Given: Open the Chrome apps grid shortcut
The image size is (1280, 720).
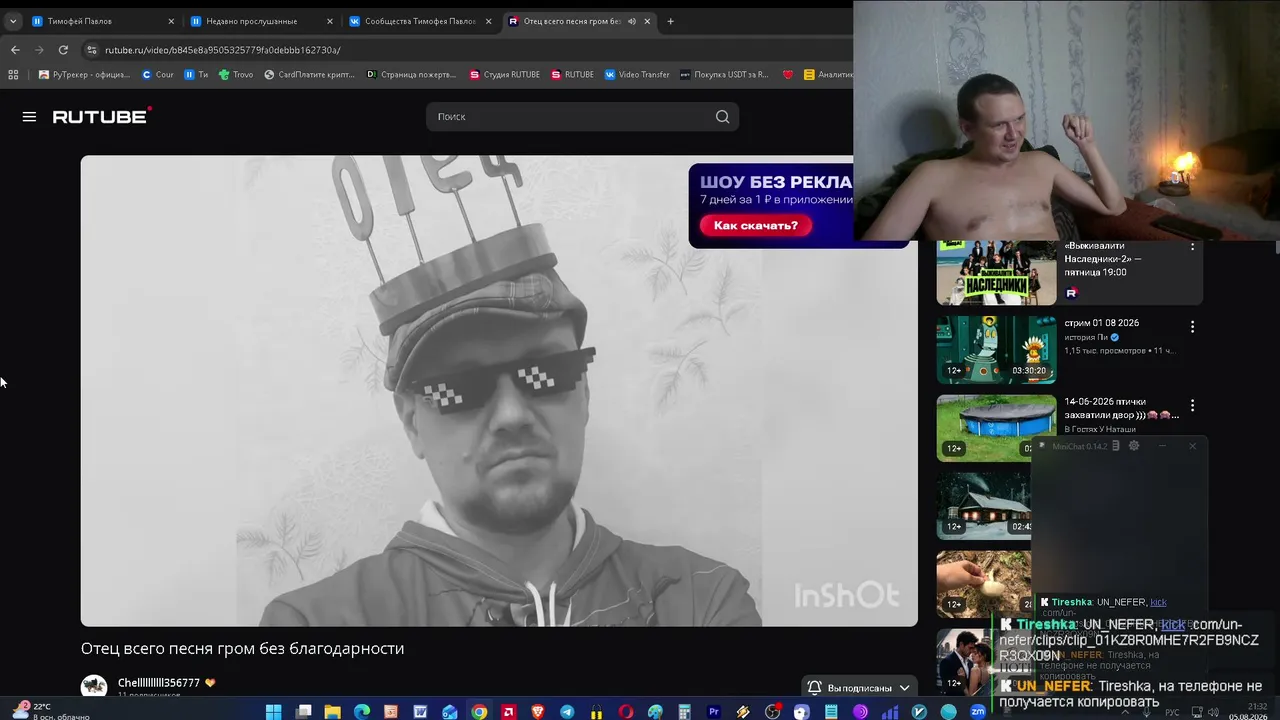Looking at the screenshot, I should [13, 74].
